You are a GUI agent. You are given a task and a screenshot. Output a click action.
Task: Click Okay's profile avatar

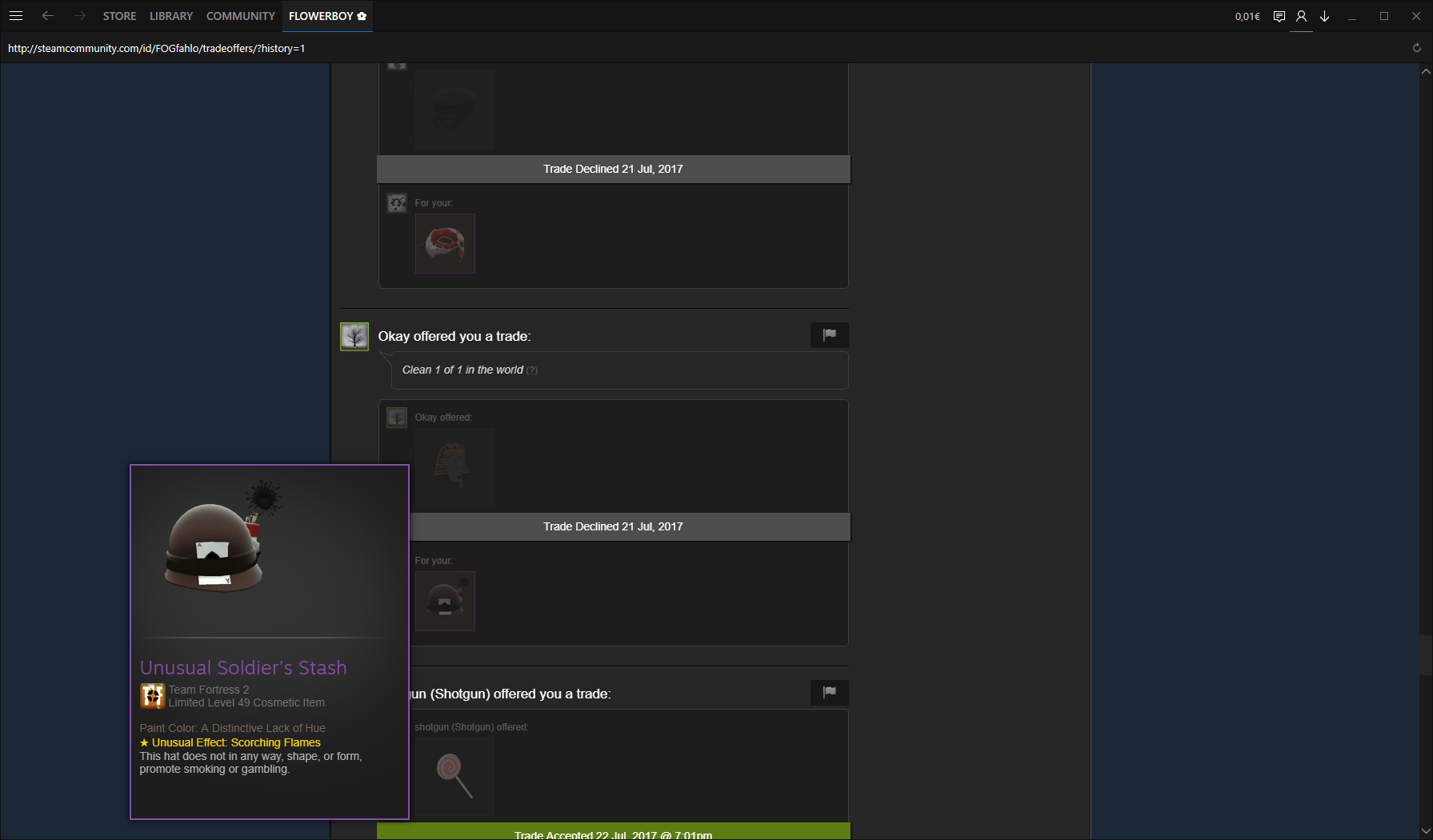tap(354, 337)
